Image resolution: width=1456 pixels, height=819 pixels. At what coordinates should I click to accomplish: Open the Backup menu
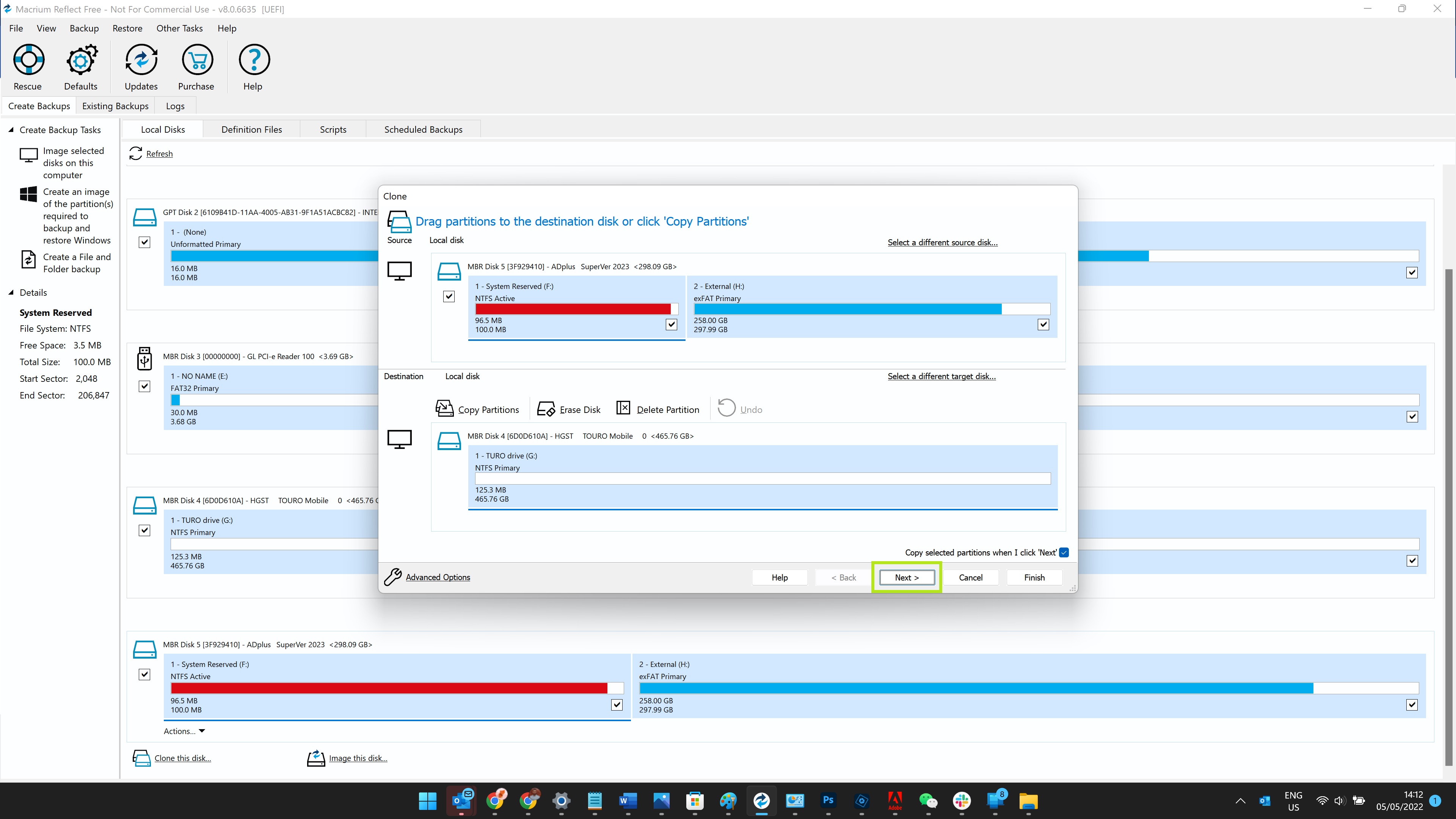coord(84,28)
